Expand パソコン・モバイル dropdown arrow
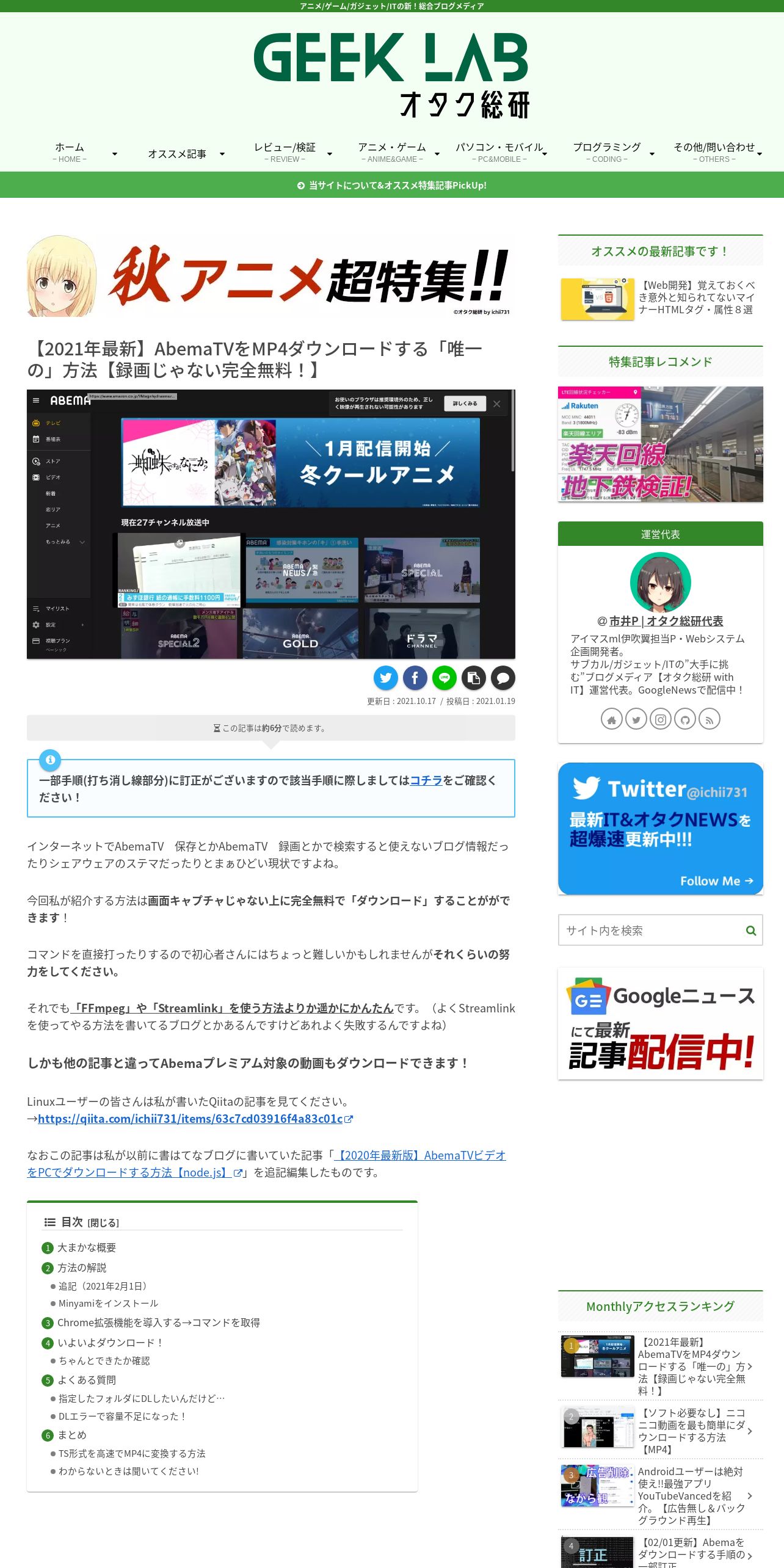 pos(544,154)
